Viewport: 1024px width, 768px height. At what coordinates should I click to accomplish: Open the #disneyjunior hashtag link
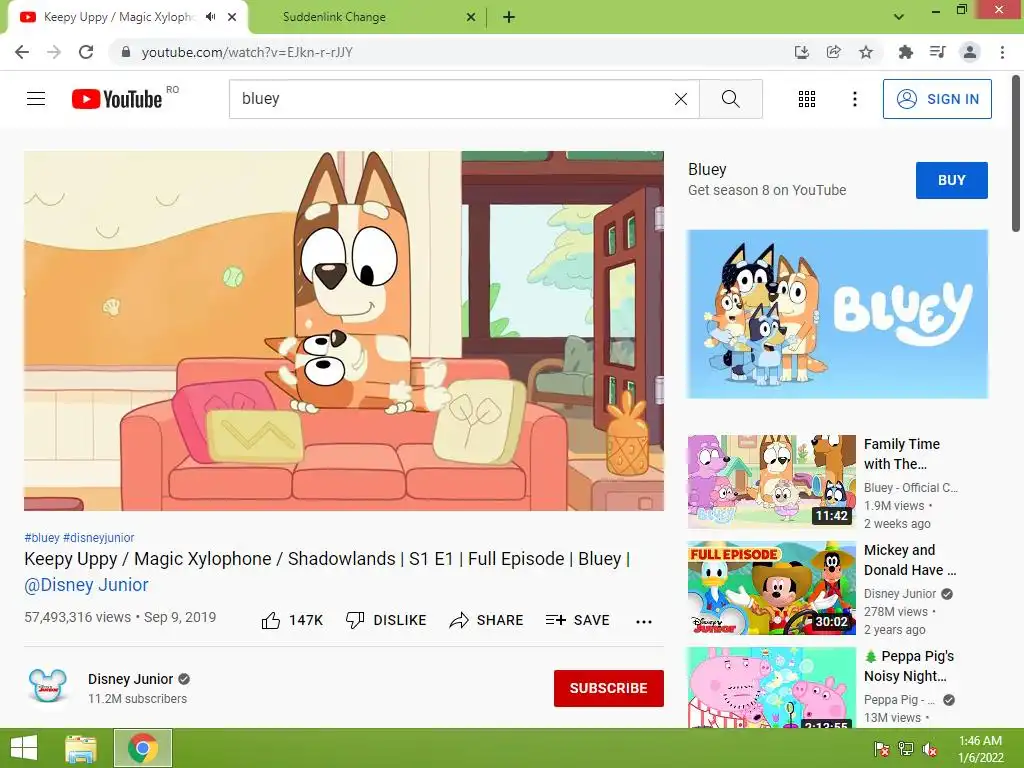[x=99, y=537]
